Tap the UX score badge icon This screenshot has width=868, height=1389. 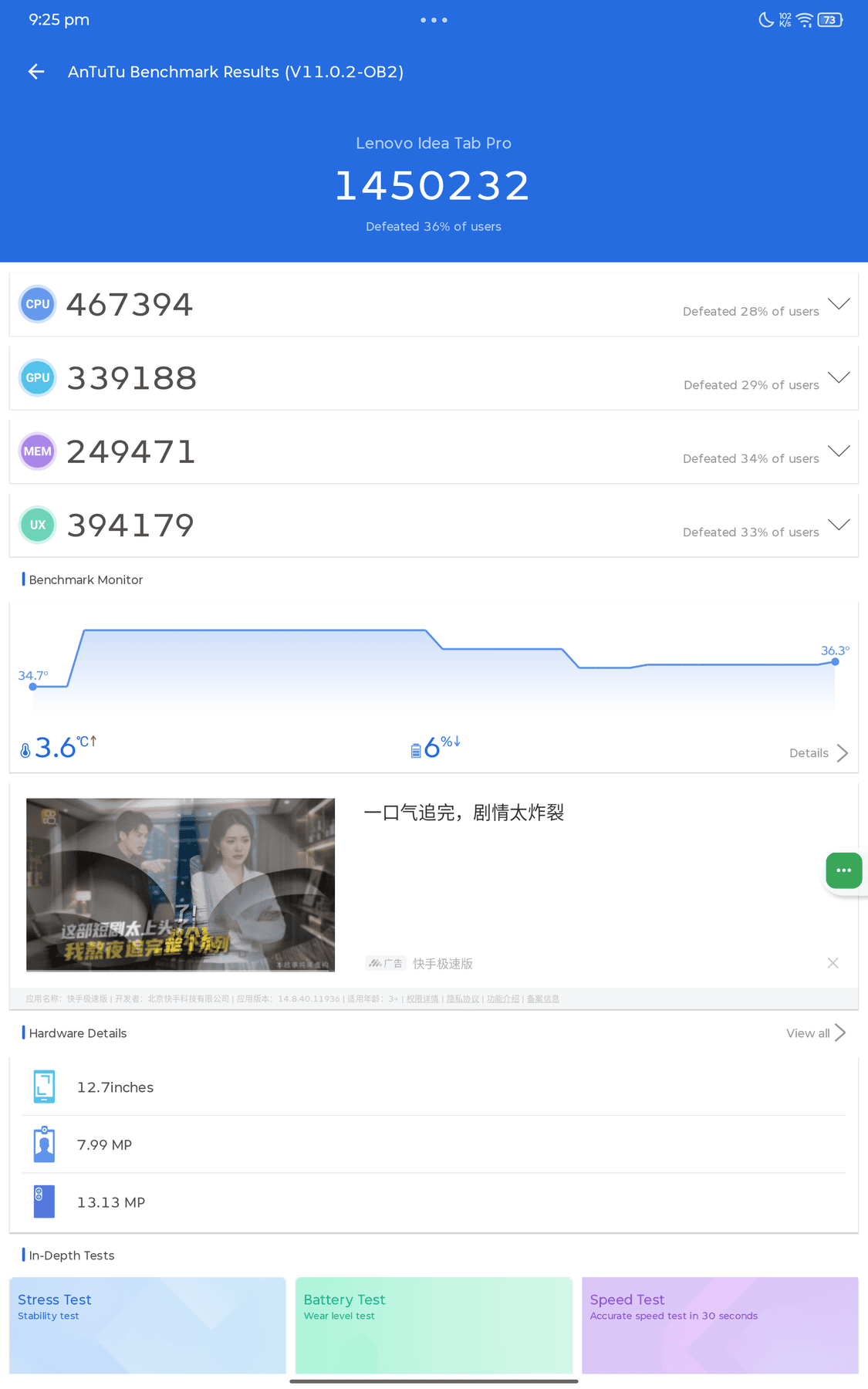(x=38, y=525)
